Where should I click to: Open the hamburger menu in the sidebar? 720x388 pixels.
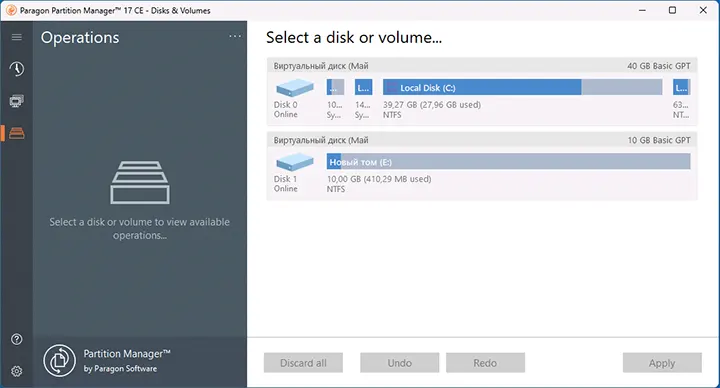point(17,37)
